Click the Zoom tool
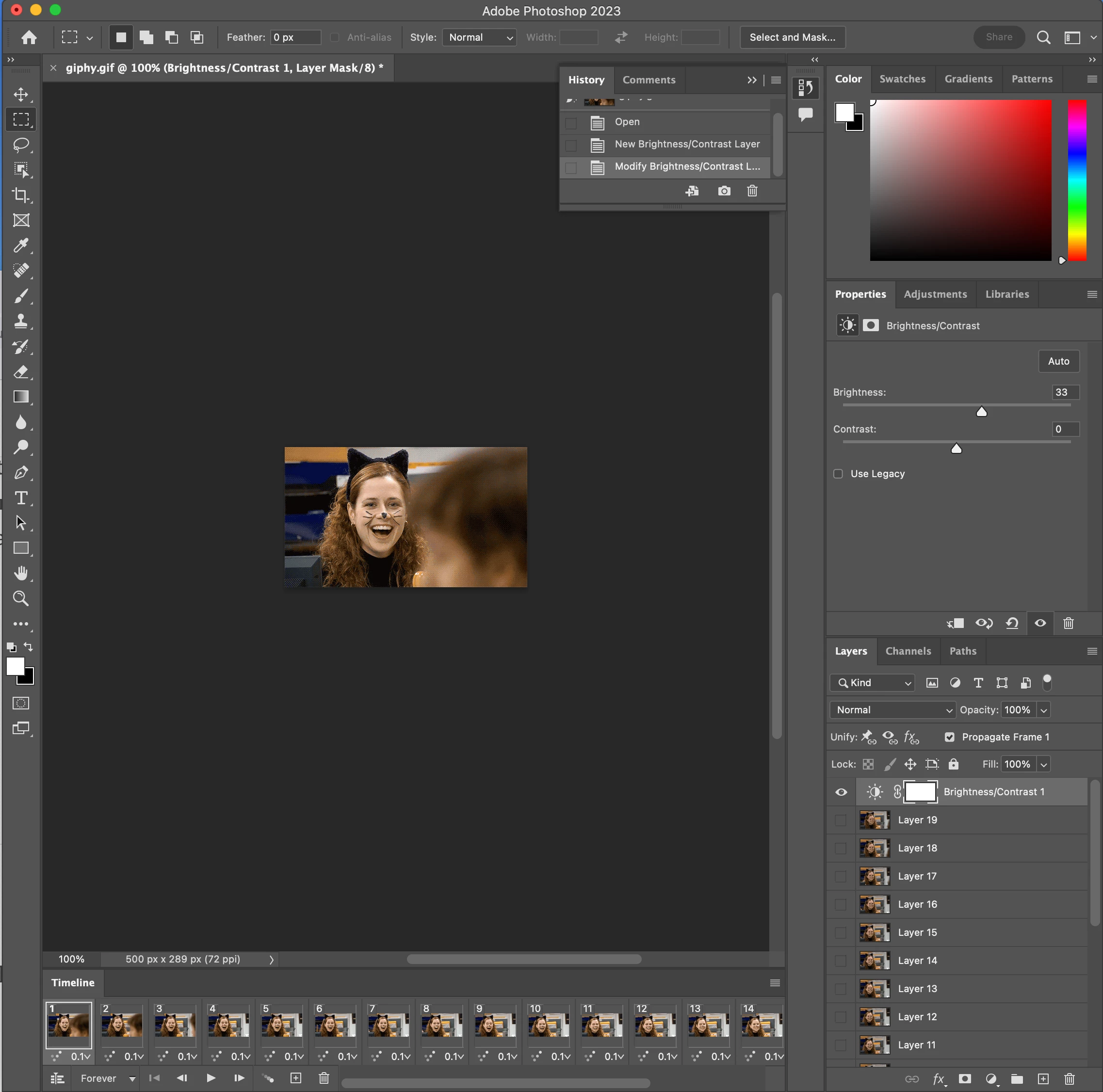The image size is (1103, 1092). point(21,598)
